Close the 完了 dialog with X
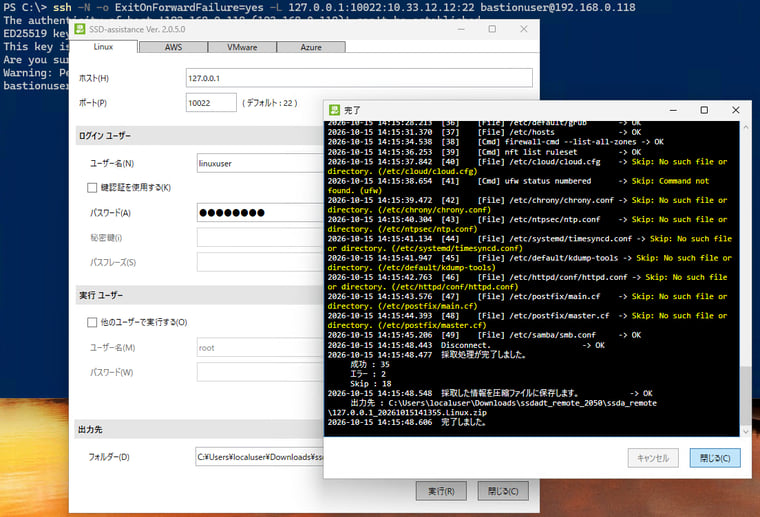The width and height of the screenshot is (760, 517). click(735, 110)
